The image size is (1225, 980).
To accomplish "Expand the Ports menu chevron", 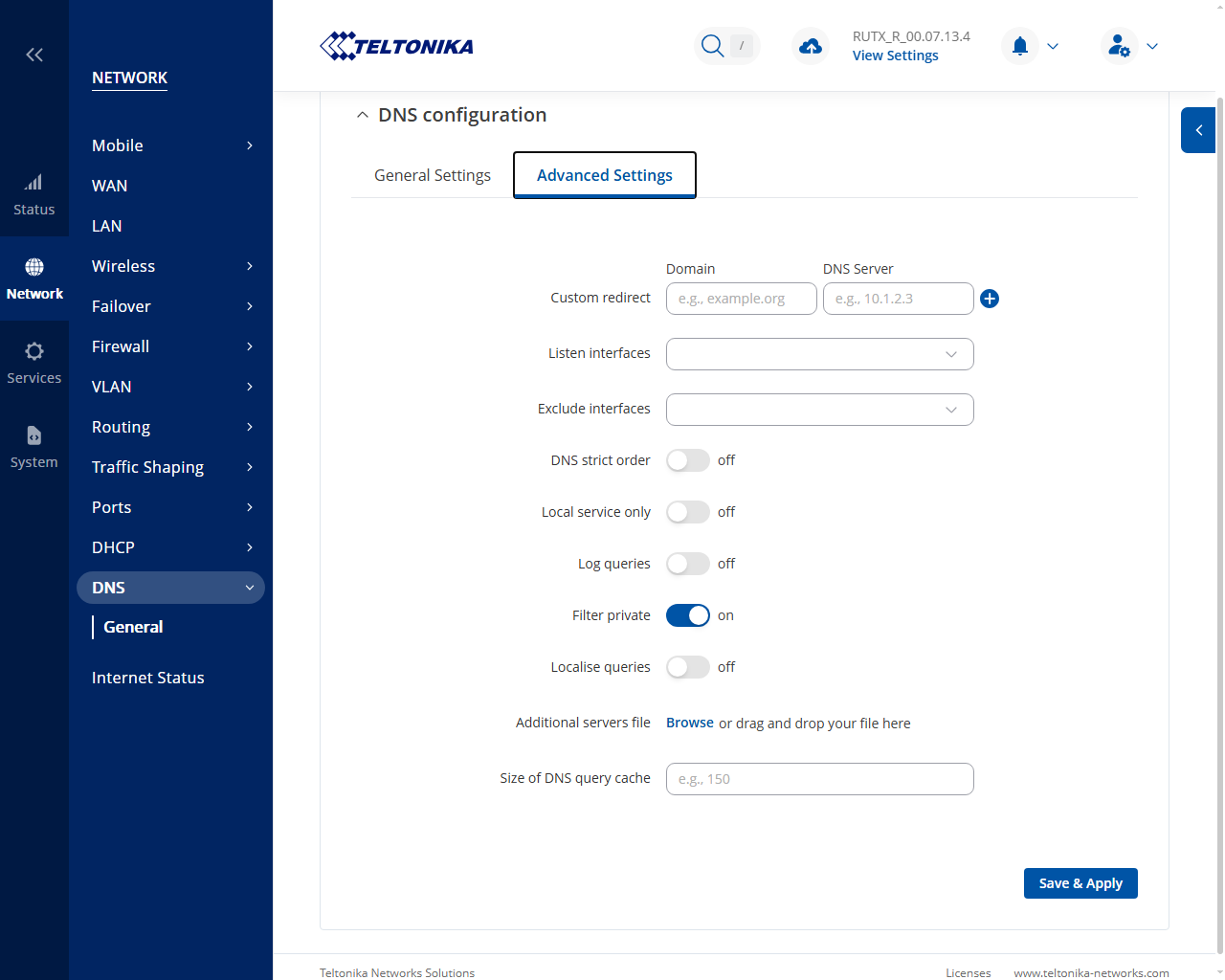I will pyautogui.click(x=250, y=507).
